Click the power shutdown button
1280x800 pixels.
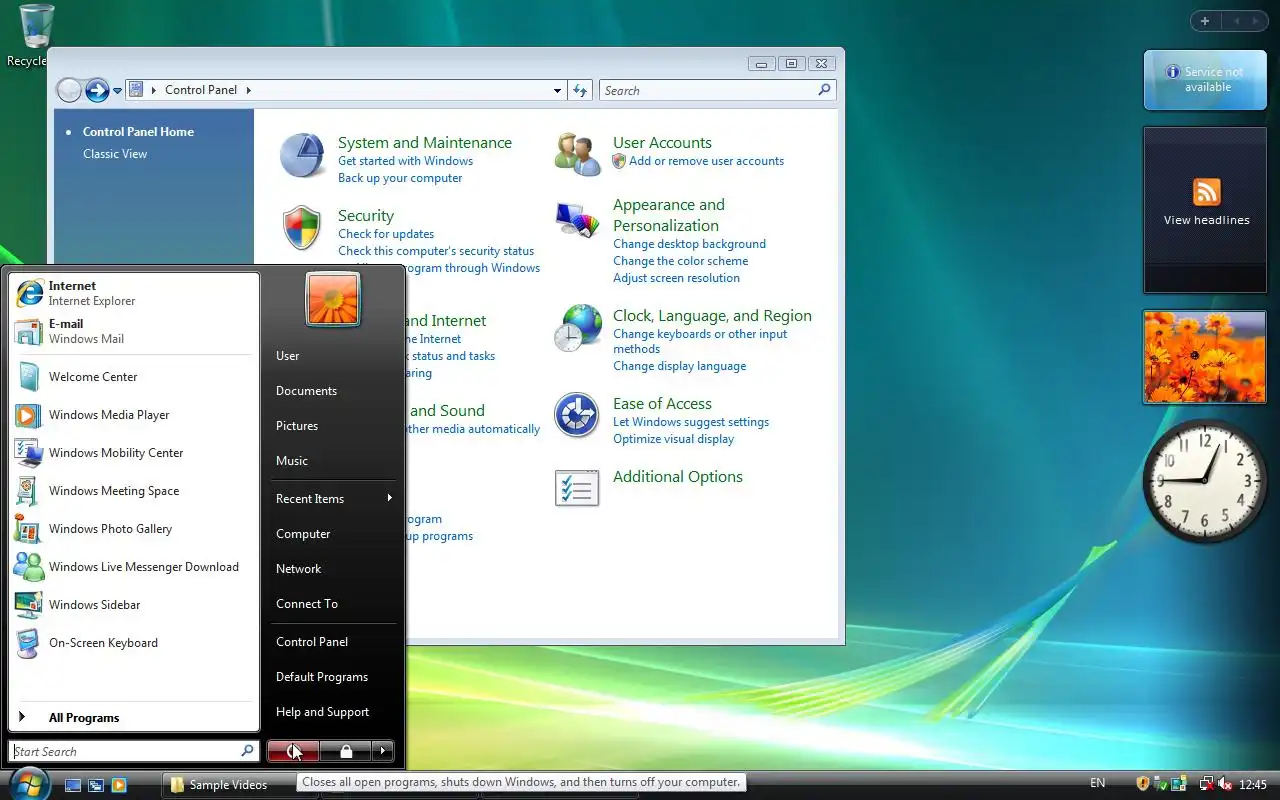(x=293, y=751)
